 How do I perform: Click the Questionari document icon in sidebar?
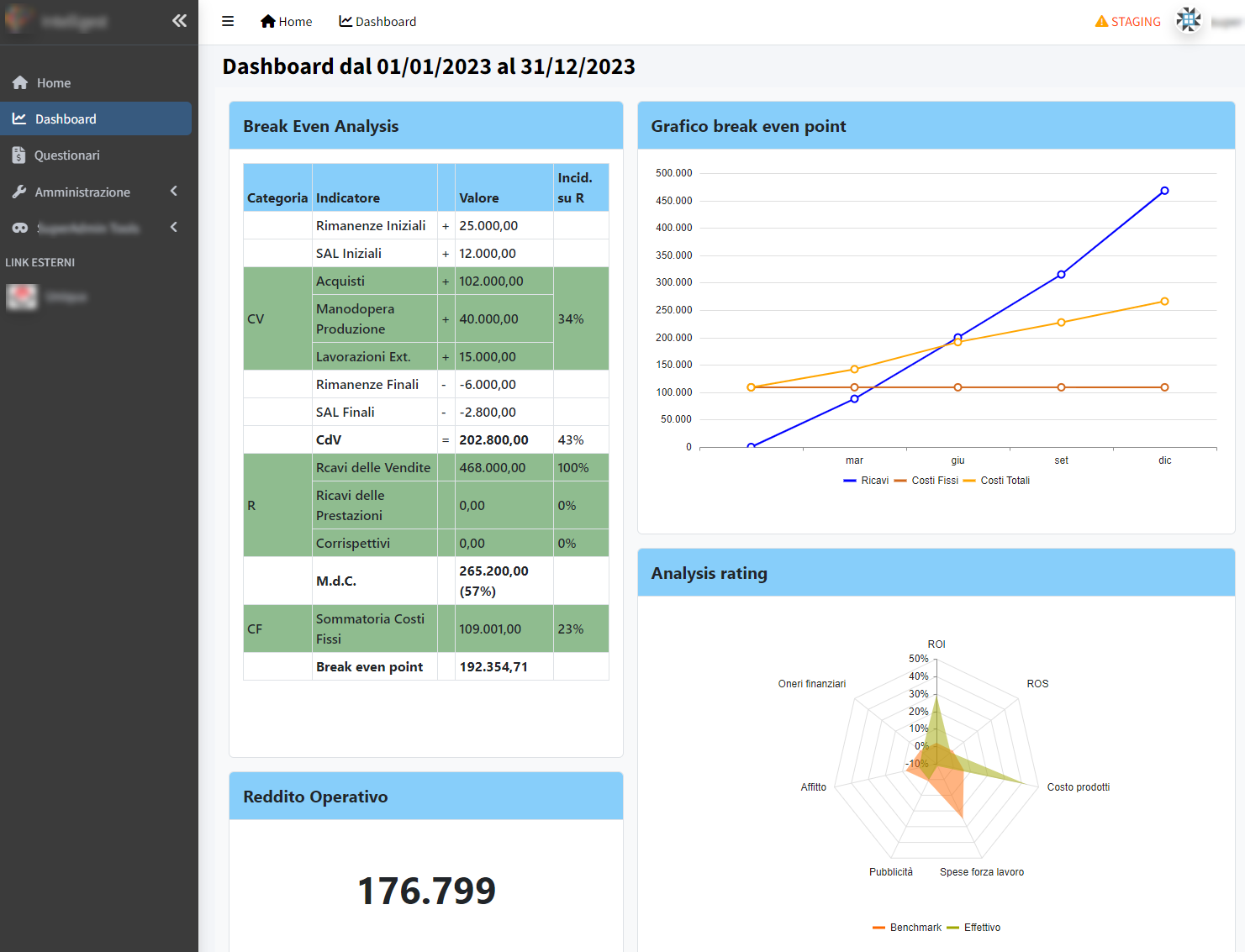(x=18, y=155)
